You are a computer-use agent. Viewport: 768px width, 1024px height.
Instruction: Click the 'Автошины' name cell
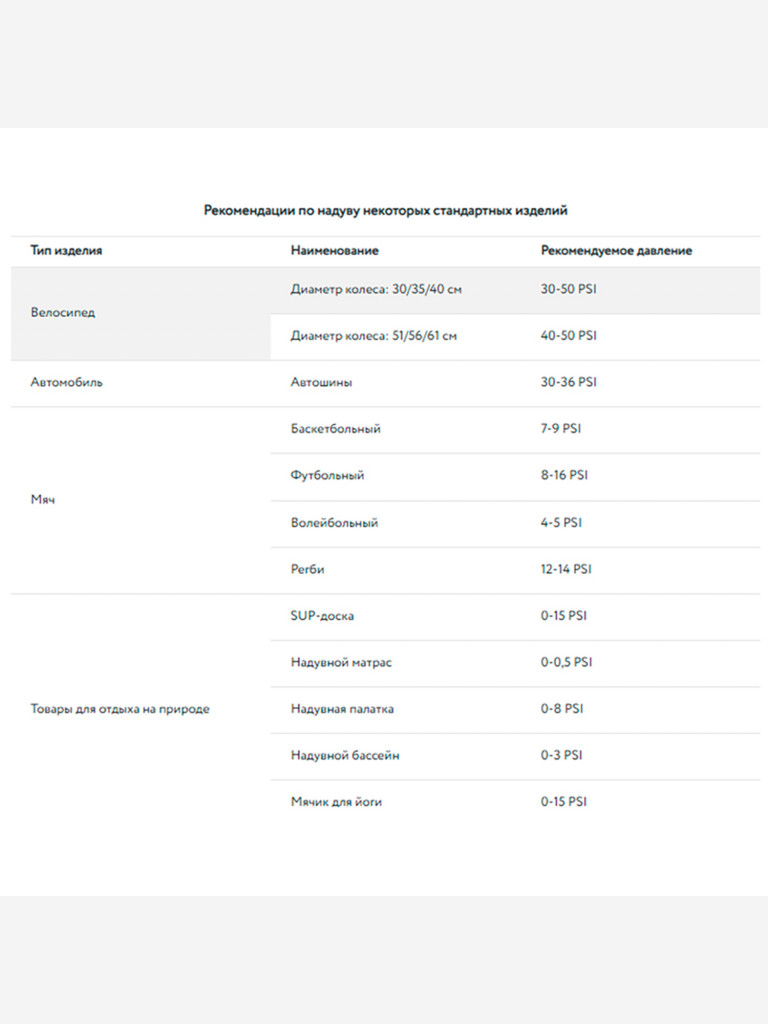click(321, 382)
